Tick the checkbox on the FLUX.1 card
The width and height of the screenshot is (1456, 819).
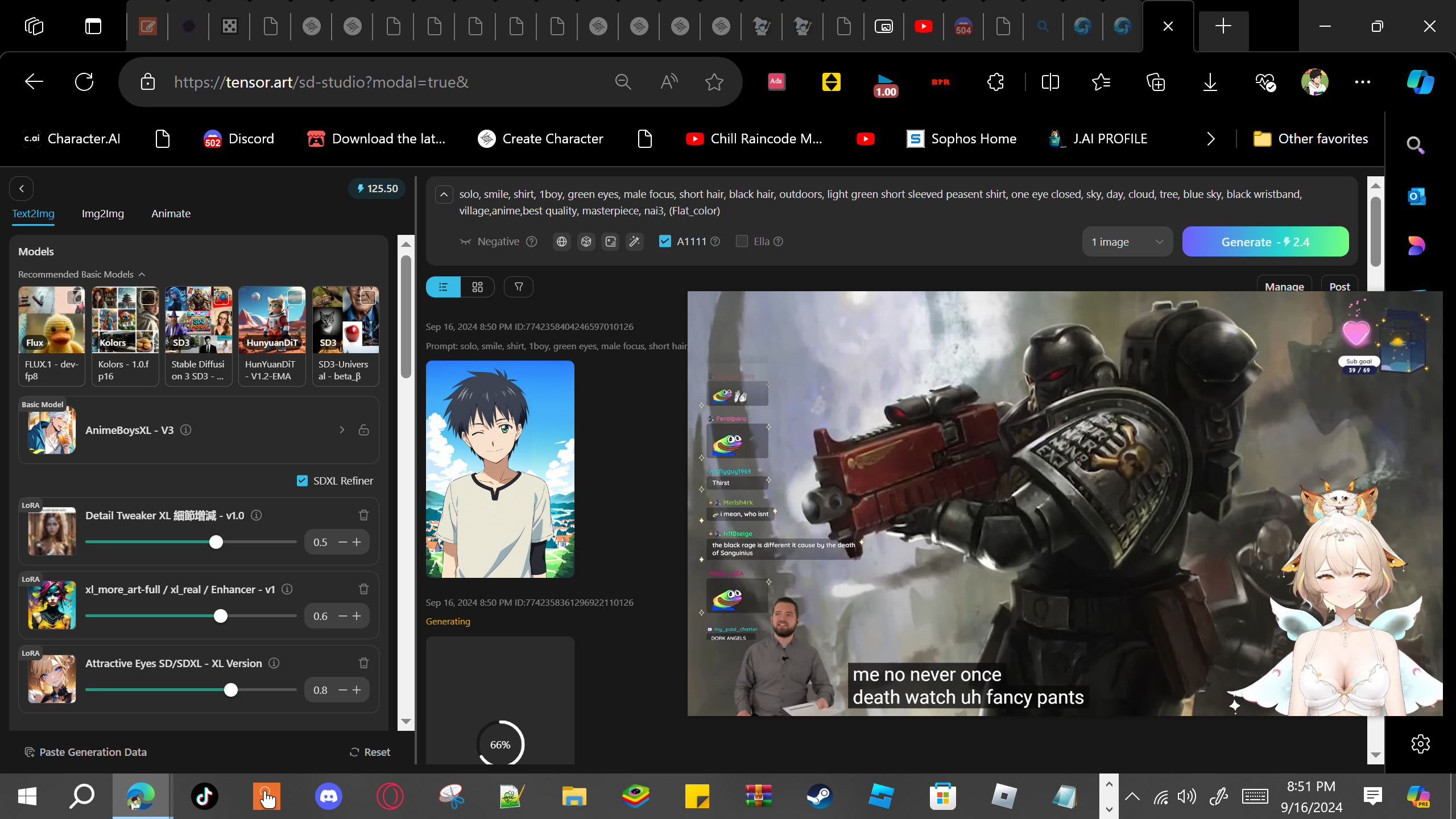(74, 297)
